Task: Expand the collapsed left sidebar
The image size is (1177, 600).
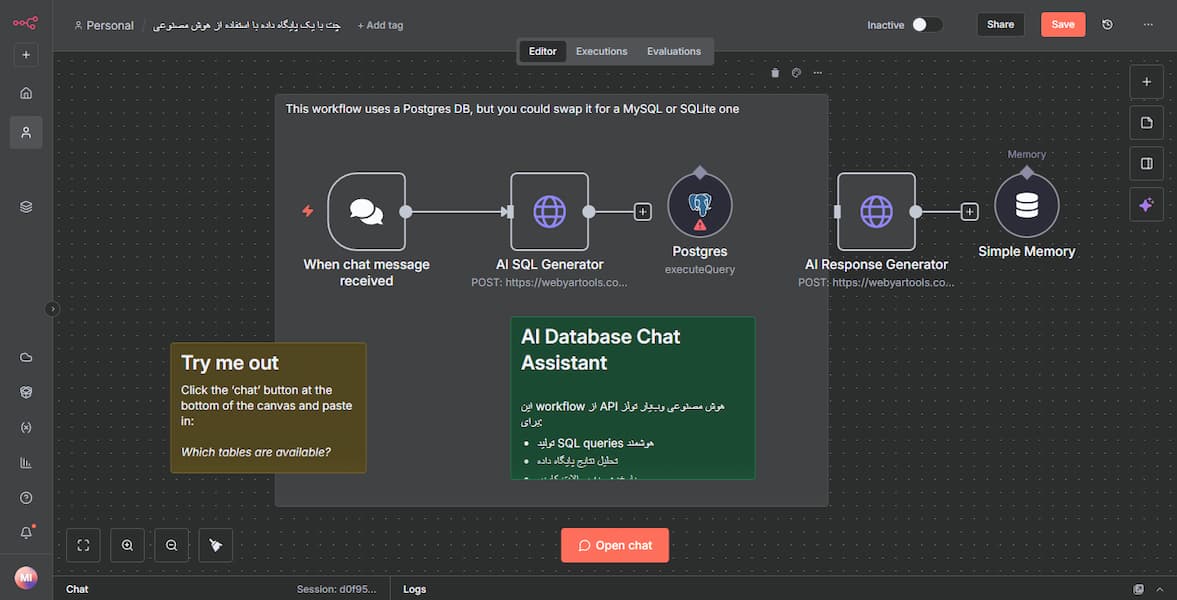Action: click(53, 309)
